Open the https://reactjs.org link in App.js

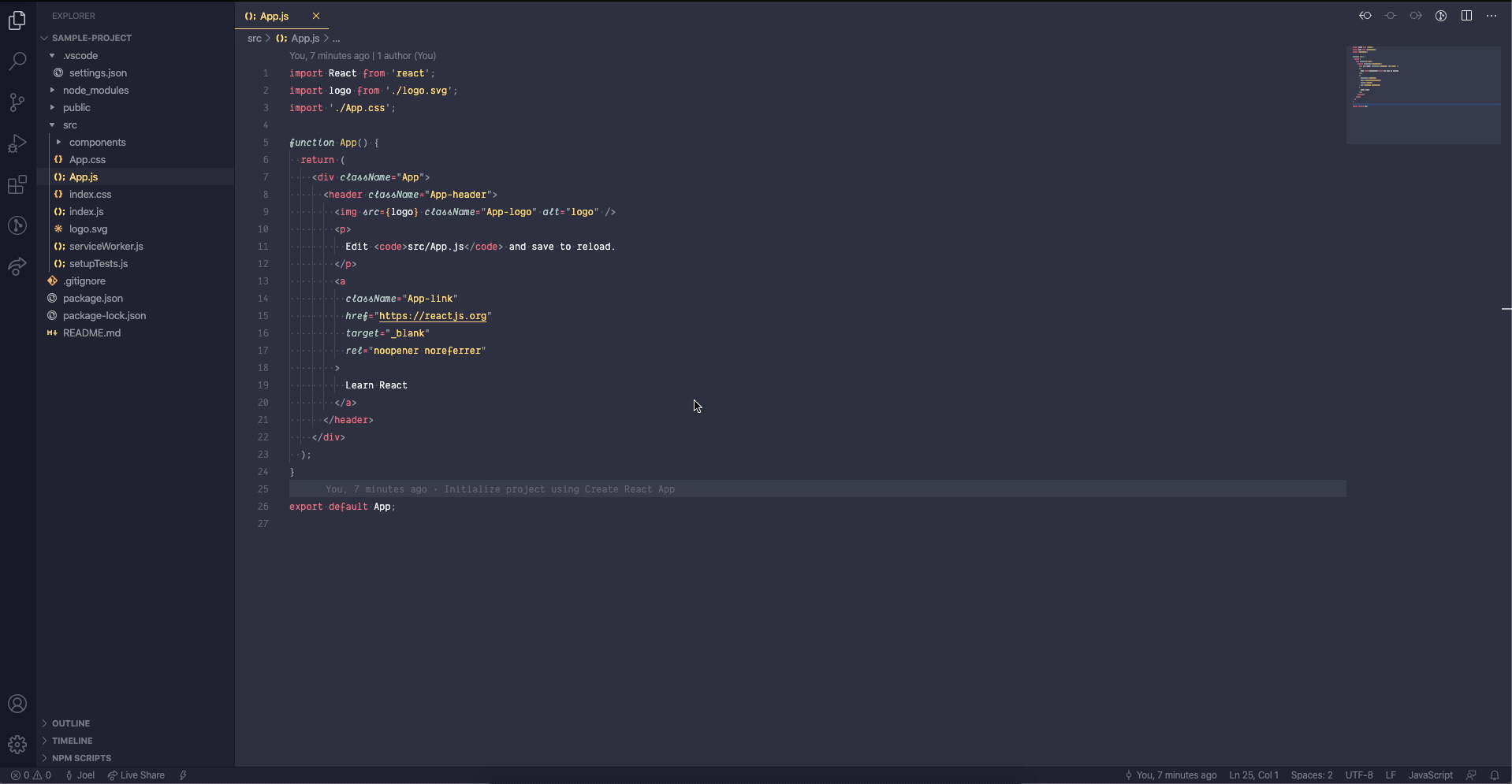[434, 316]
